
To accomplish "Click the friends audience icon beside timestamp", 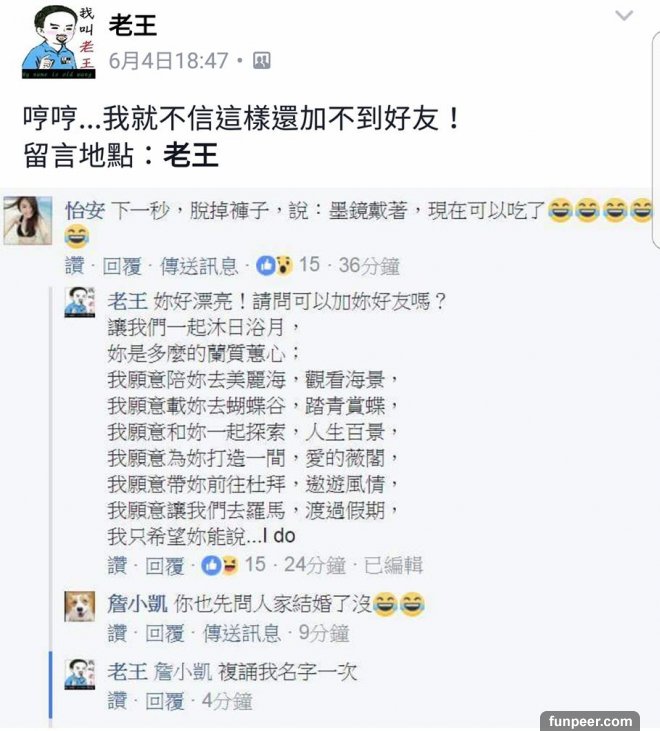I will [261, 61].
